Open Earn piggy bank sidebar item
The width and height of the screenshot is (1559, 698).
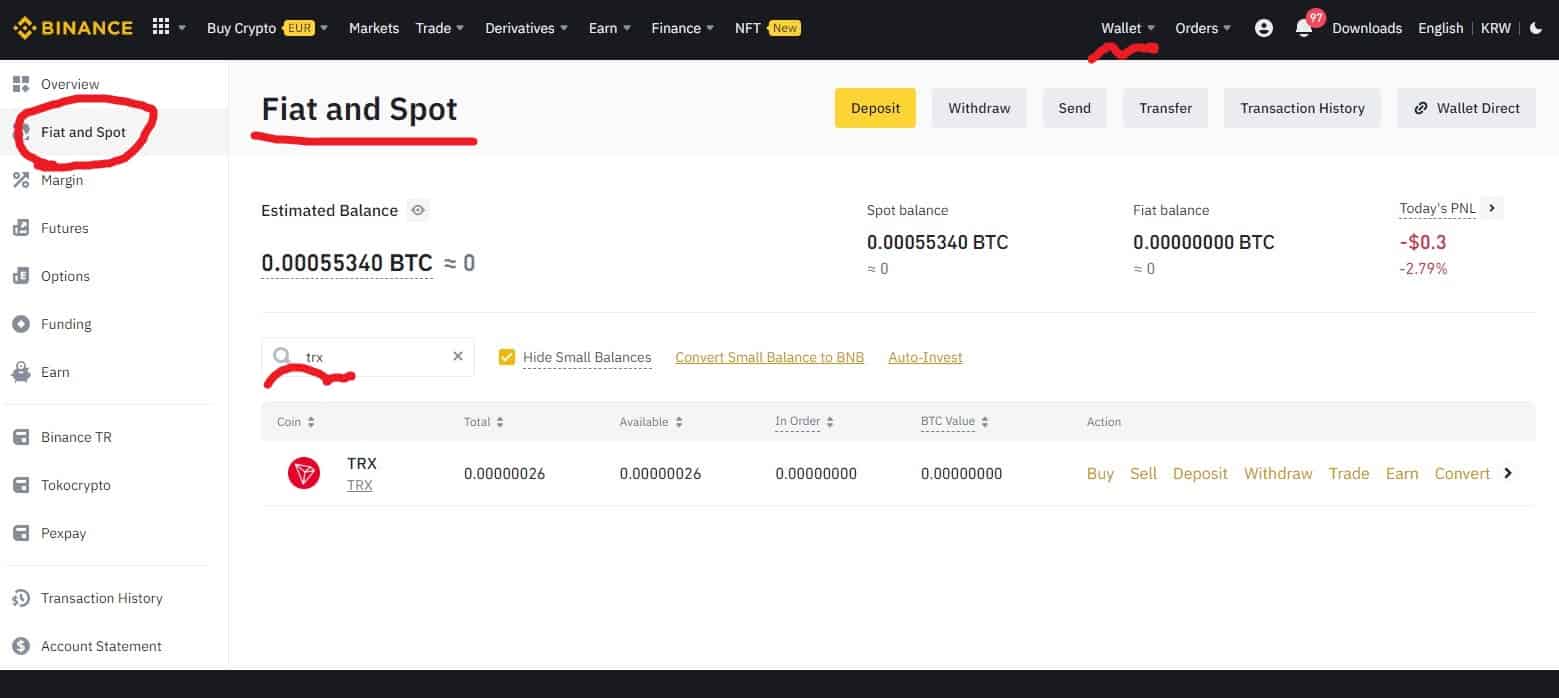click(x=55, y=372)
